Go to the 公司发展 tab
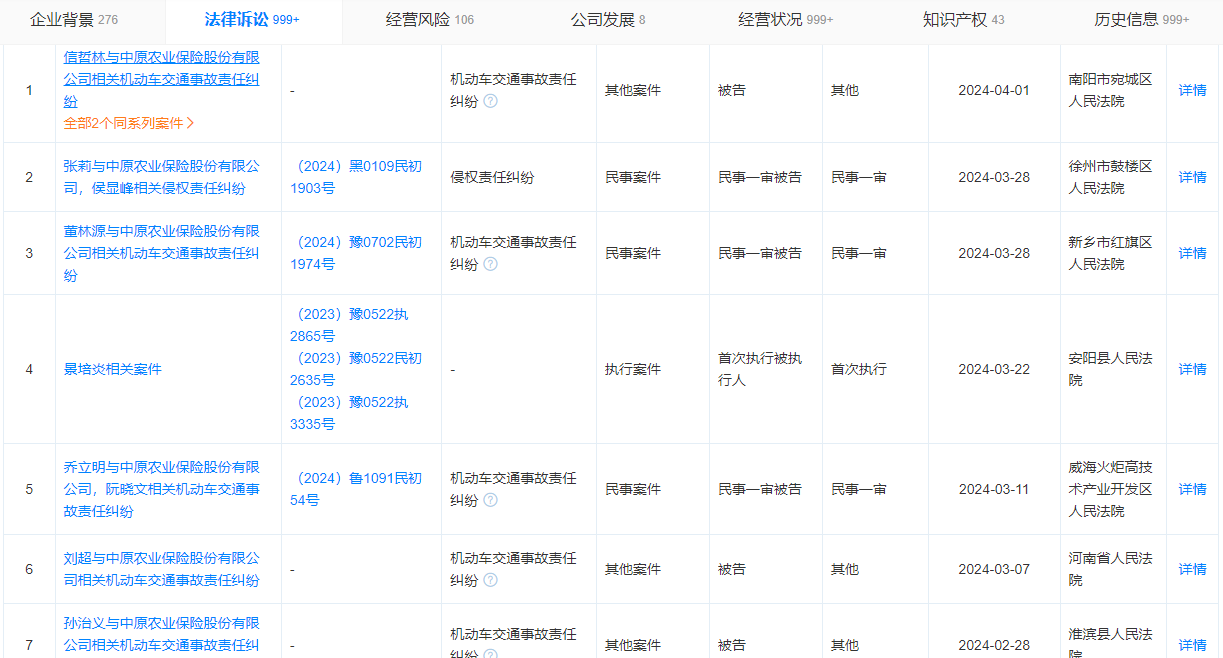Screen dimensions: 1223x658 (x=608, y=20)
